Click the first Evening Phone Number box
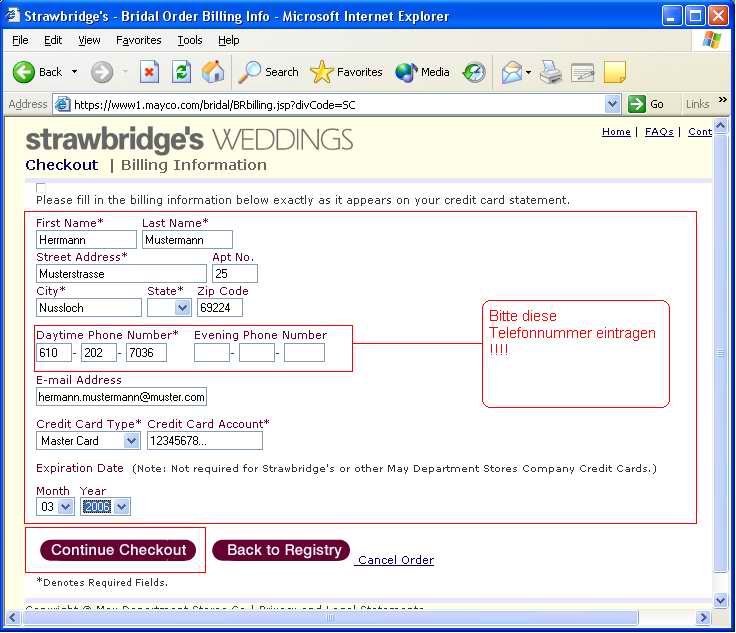736x633 pixels. tap(212, 353)
